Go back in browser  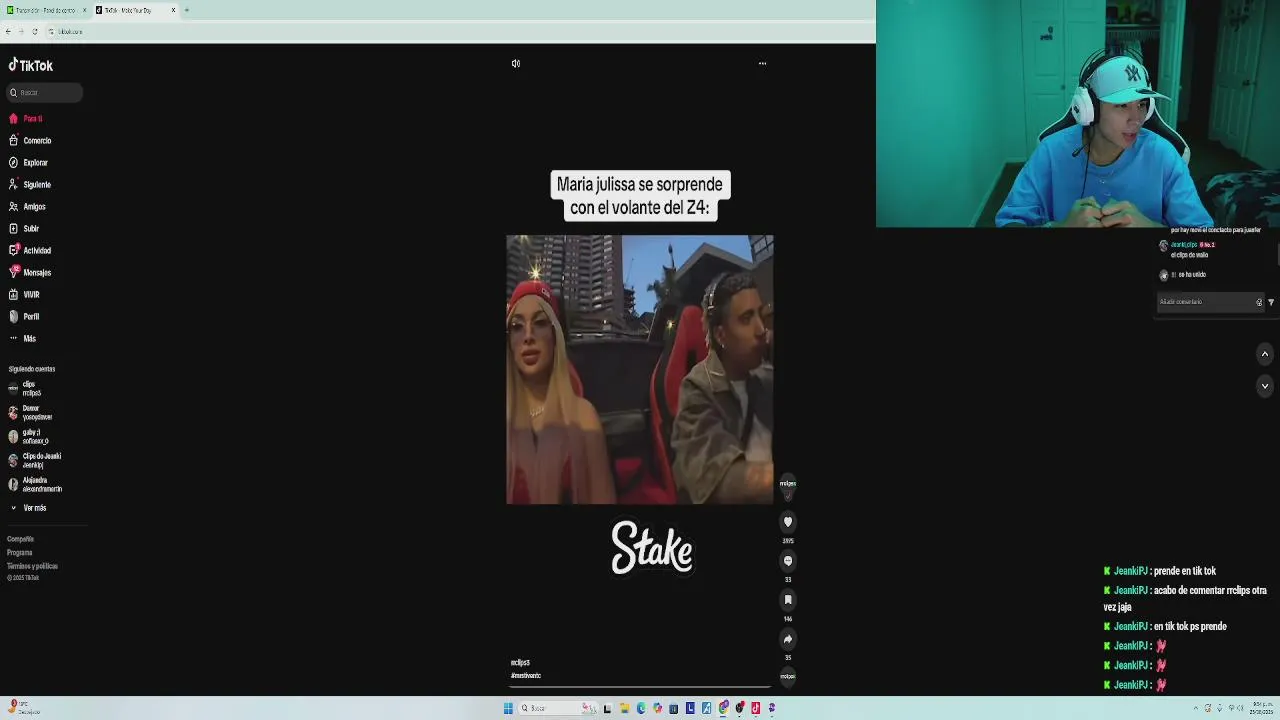[8, 31]
